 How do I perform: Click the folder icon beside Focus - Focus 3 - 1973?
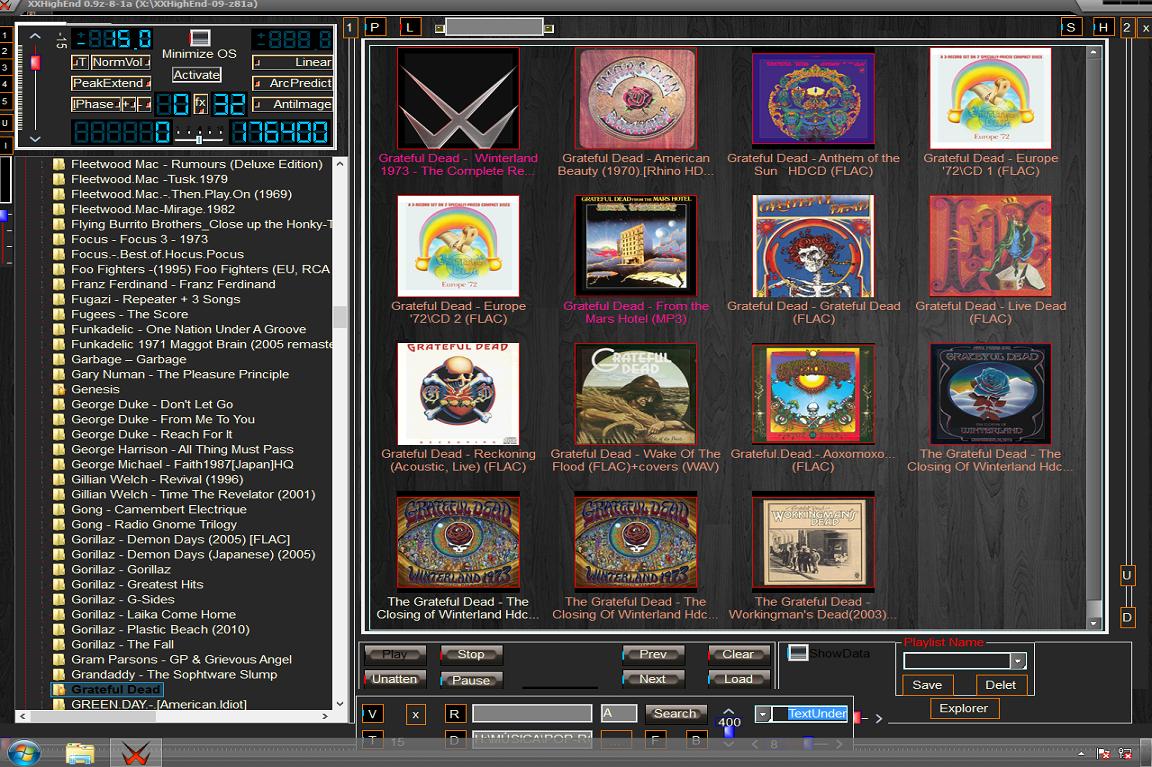pos(58,240)
